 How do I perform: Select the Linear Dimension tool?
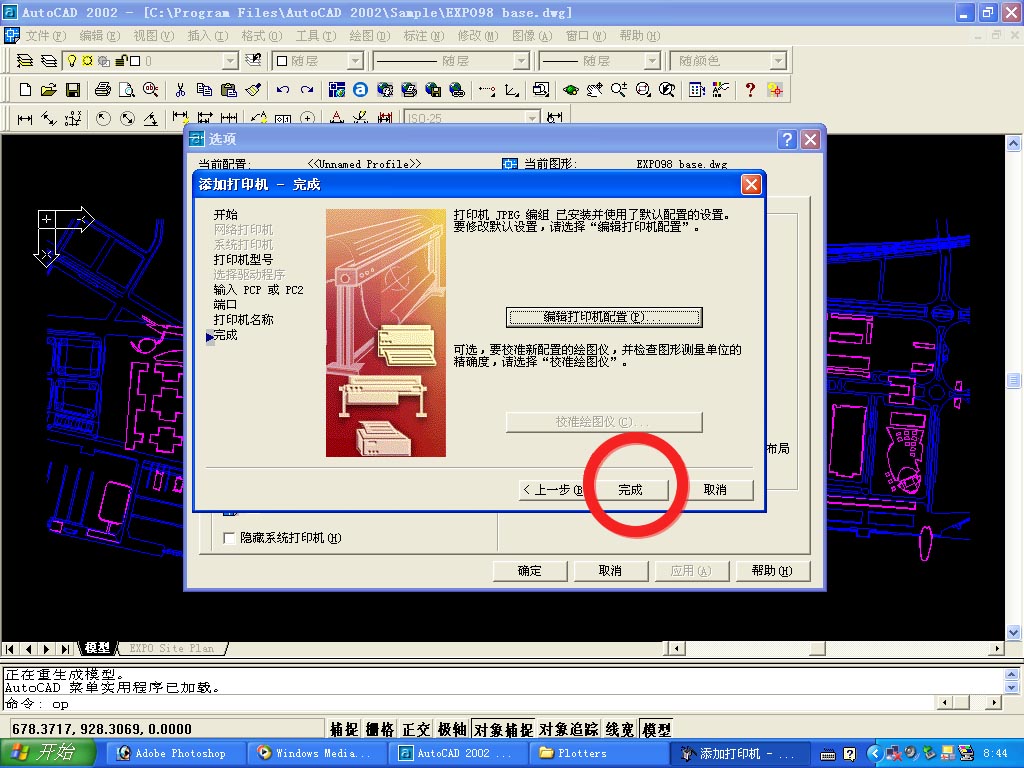point(25,119)
